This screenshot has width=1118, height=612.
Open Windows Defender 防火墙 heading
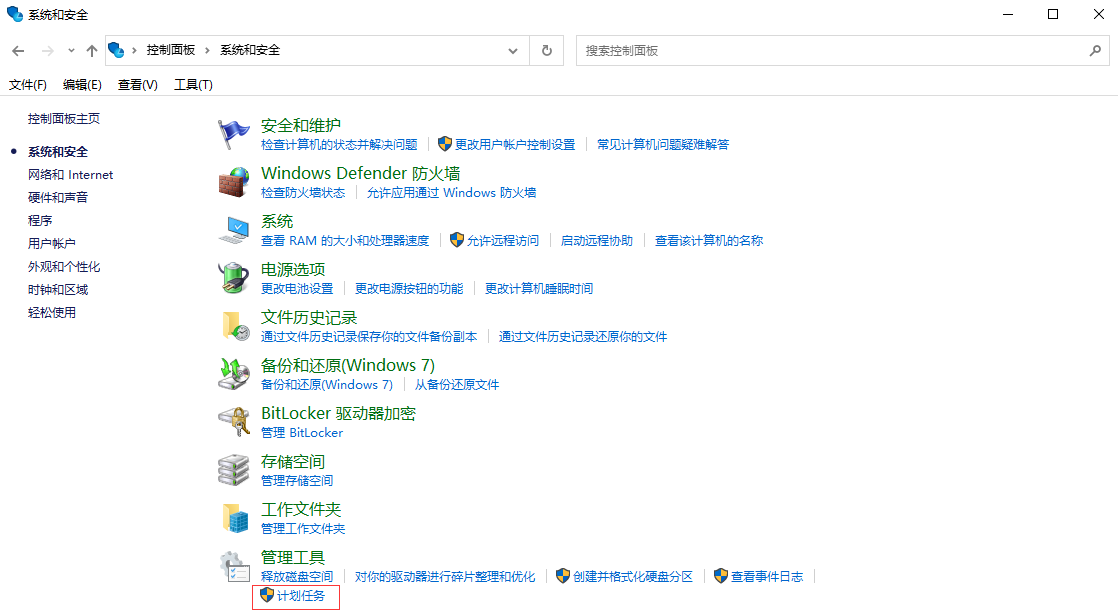coord(361,173)
